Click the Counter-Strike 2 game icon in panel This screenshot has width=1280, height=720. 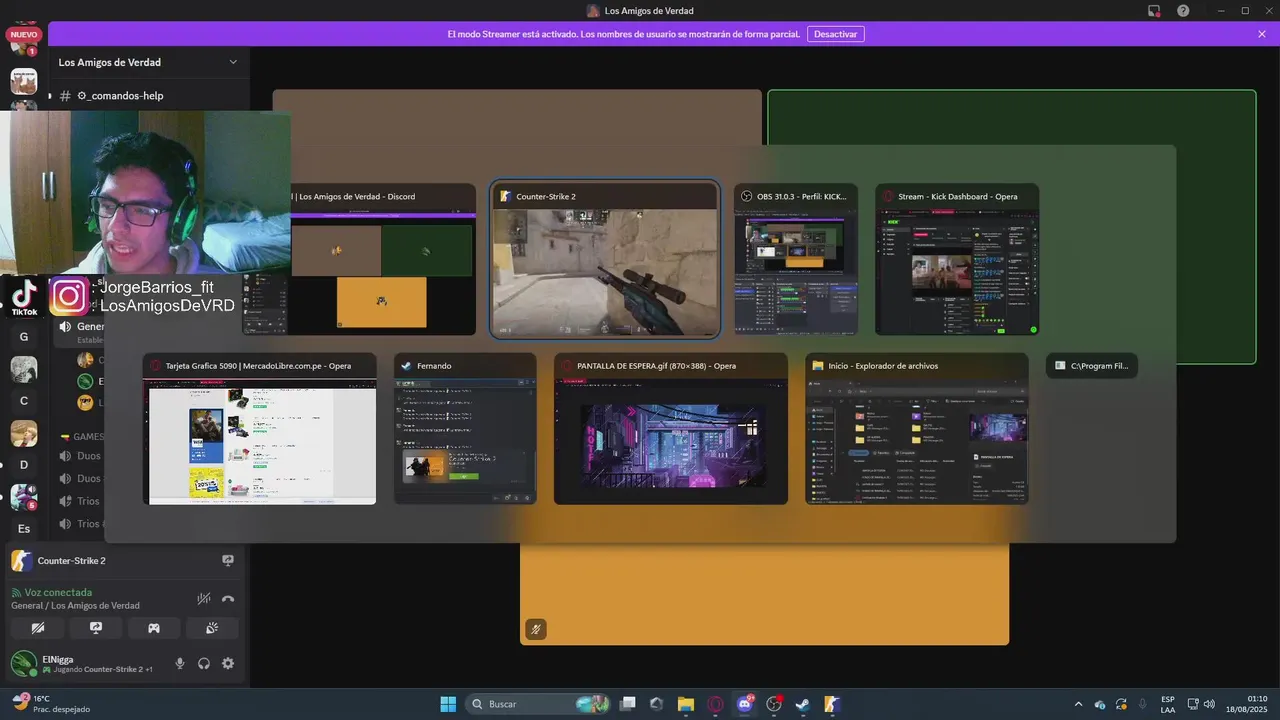(x=22, y=561)
